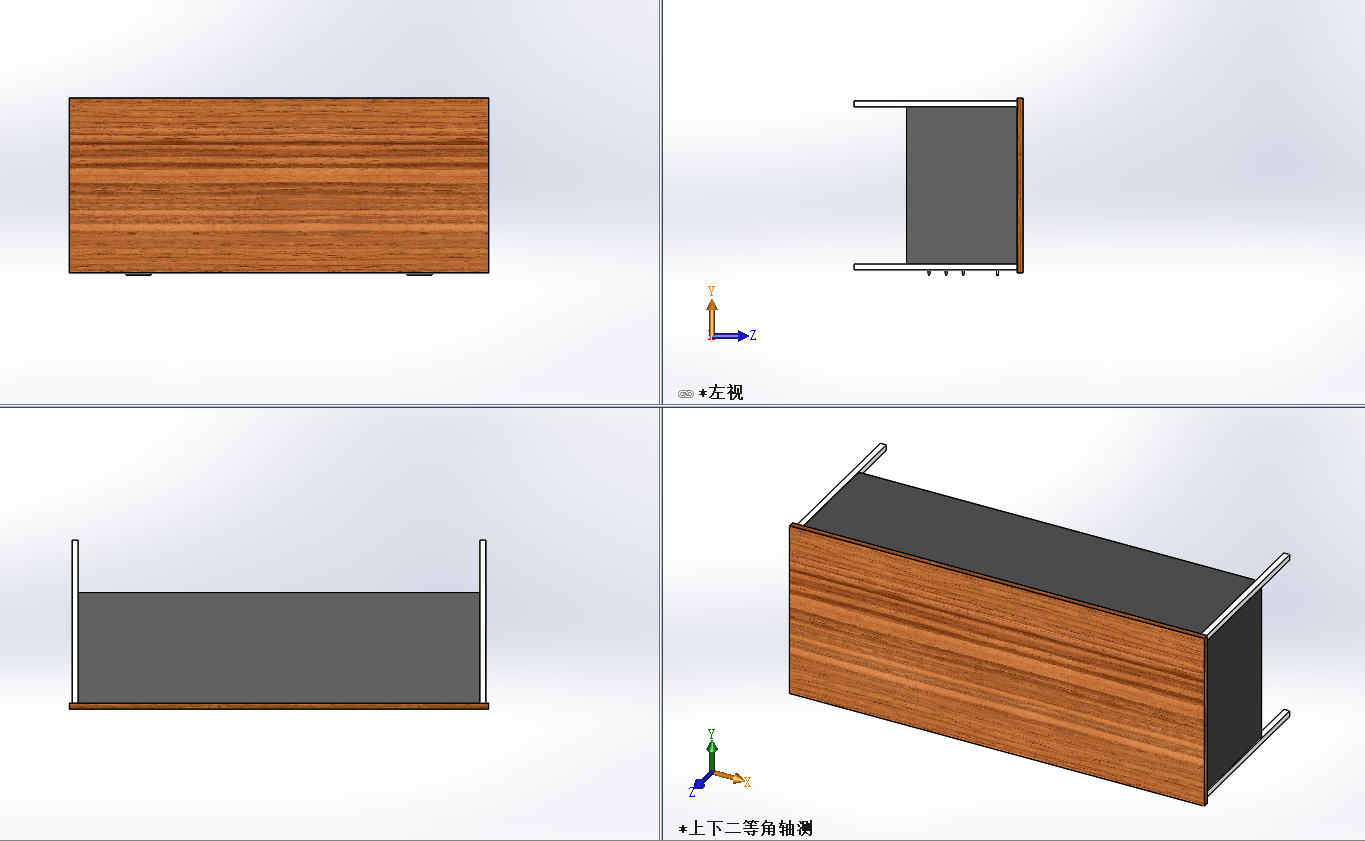The width and height of the screenshot is (1365, 841).
Task: Select the gray drawer body in top-right viewport
Action: pos(960,185)
